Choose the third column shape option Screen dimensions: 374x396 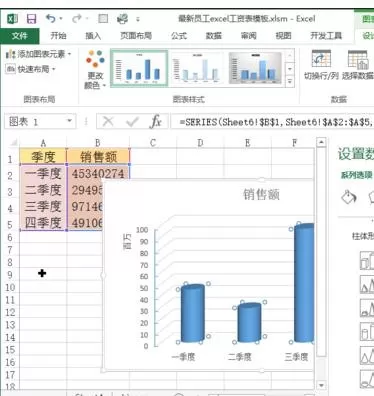pos(367,308)
